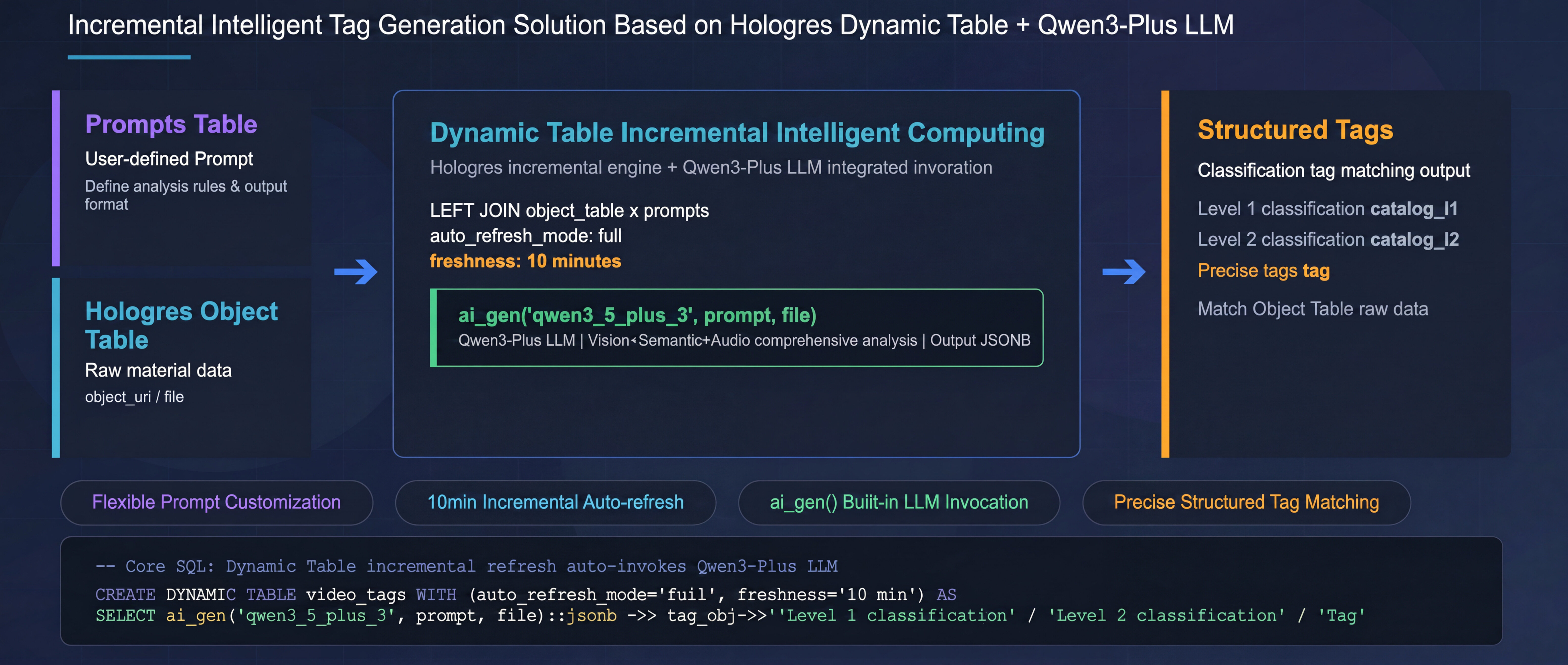This screenshot has width=1568, height=665.
Task: Select the "CREATE DYNAMIC TABLE video_tags" SQL line
Action: tap(525, 594)
